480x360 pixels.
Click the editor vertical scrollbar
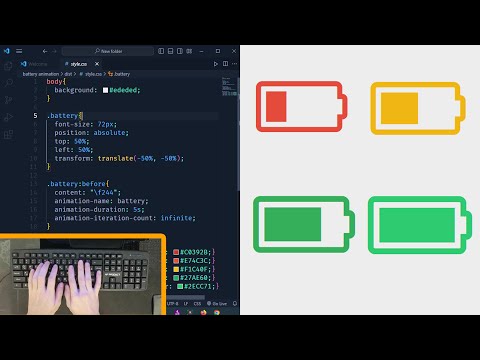[x=238, y=133]
